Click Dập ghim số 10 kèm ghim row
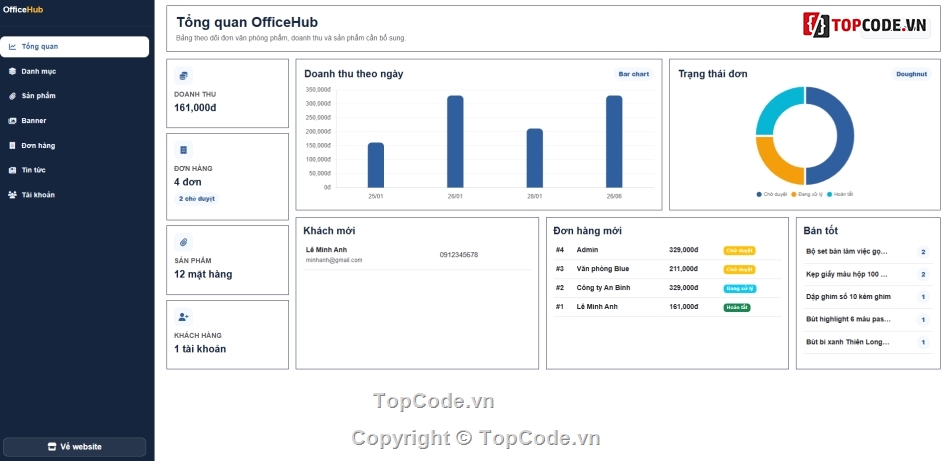This screenshot has width=950, height=461. click(868, 297)
